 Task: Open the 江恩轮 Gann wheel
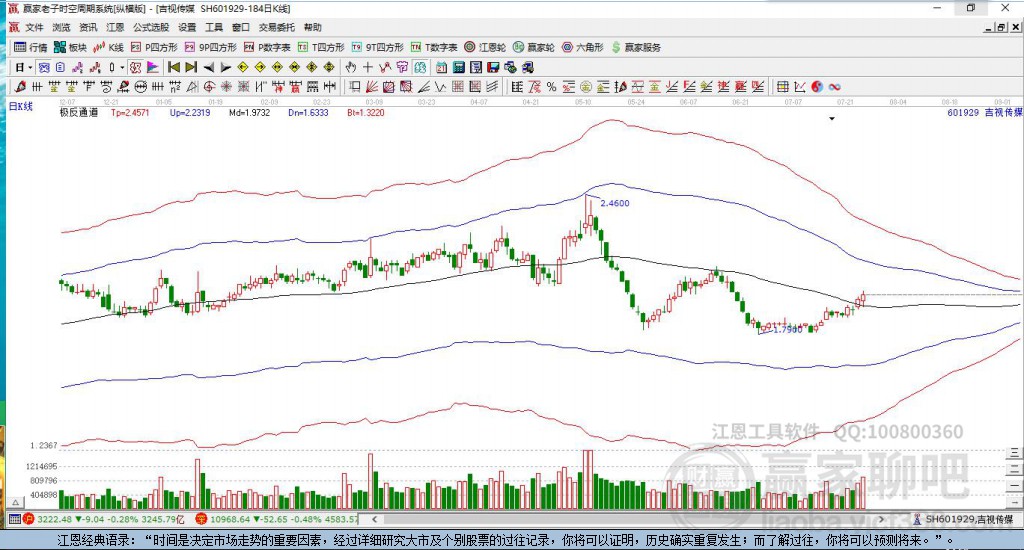tap(485, 47)
